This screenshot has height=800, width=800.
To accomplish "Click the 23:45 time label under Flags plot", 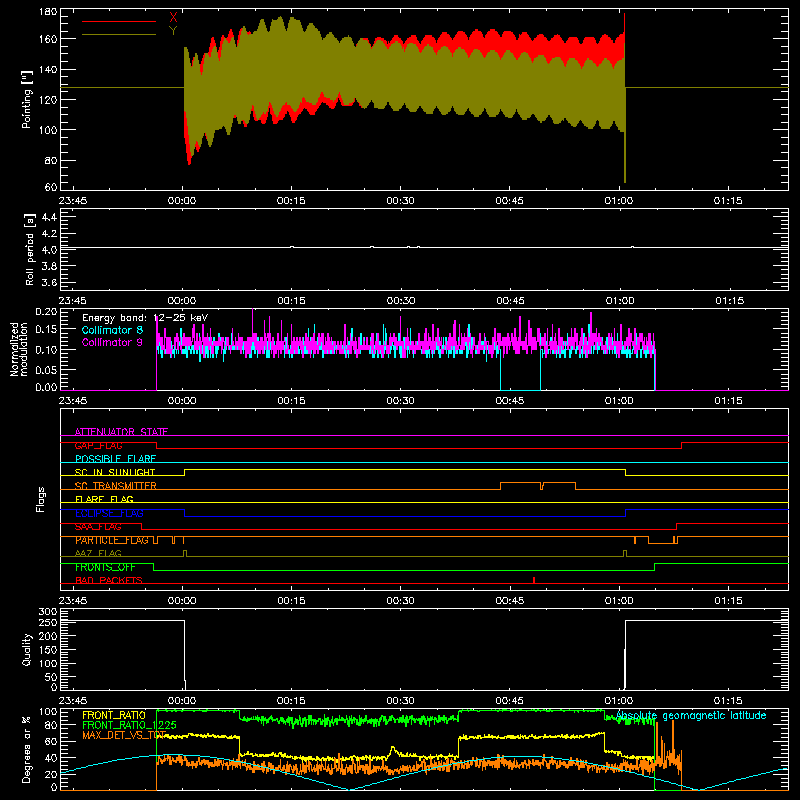I will pyautogui.click(x=73, y=601).
